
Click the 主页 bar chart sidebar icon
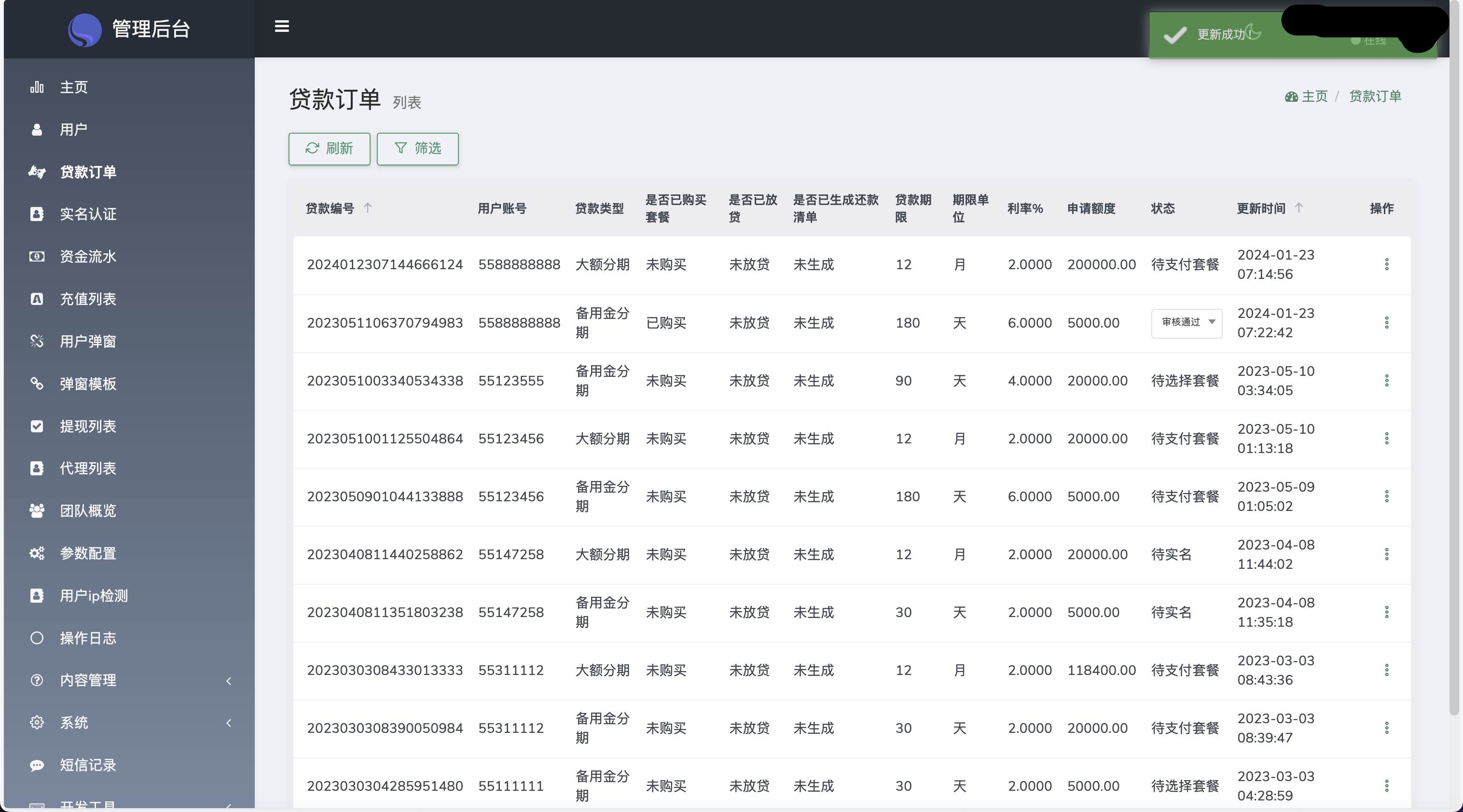click(x=37, y=87)
